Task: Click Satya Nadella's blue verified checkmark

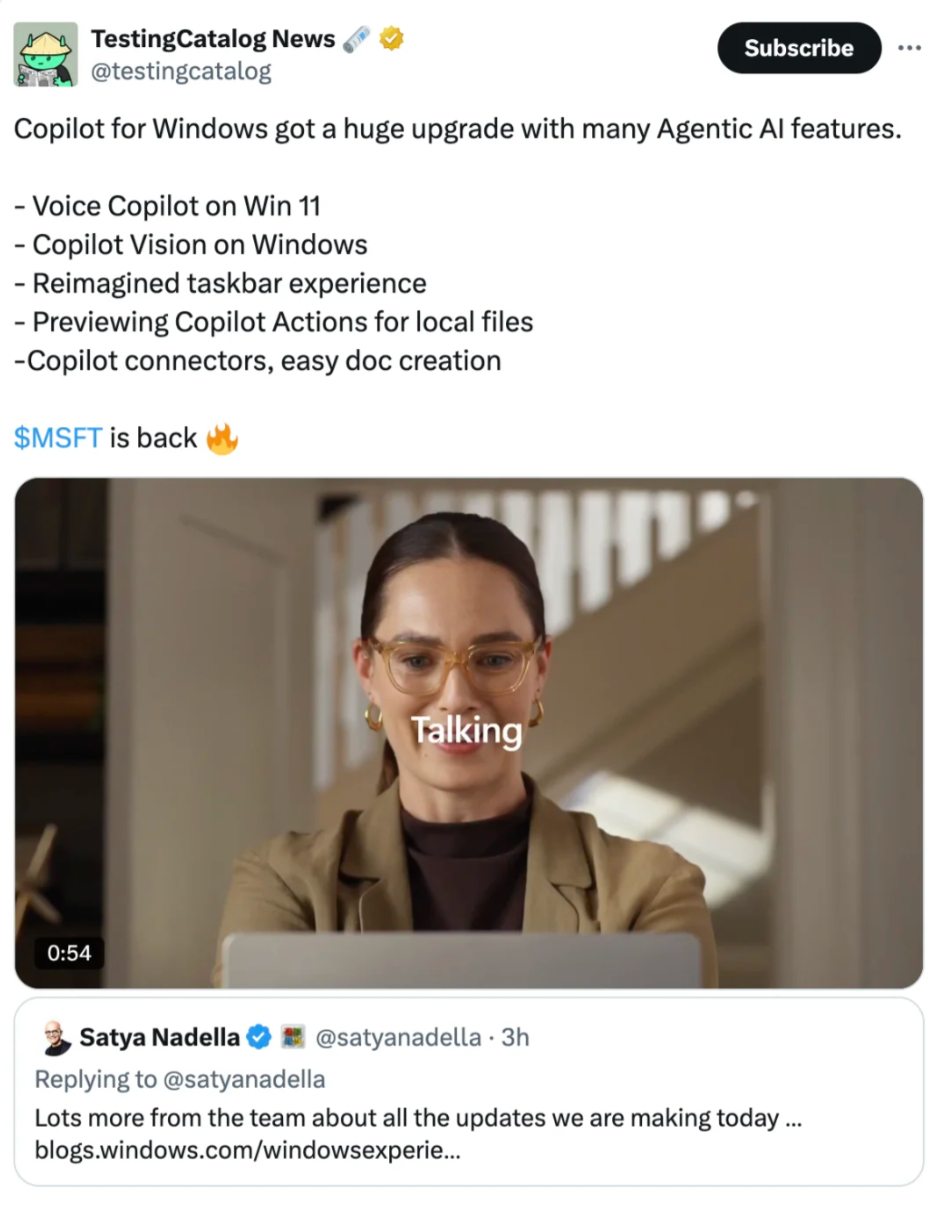Action: (x=259, y=1038)
